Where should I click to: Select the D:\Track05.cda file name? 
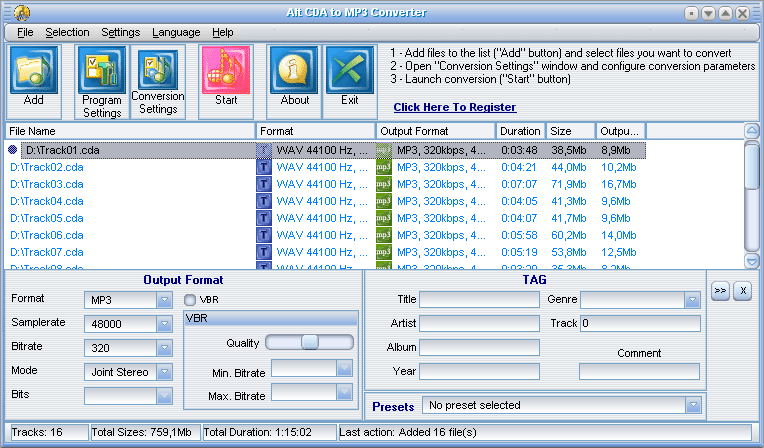click(47, 218)
